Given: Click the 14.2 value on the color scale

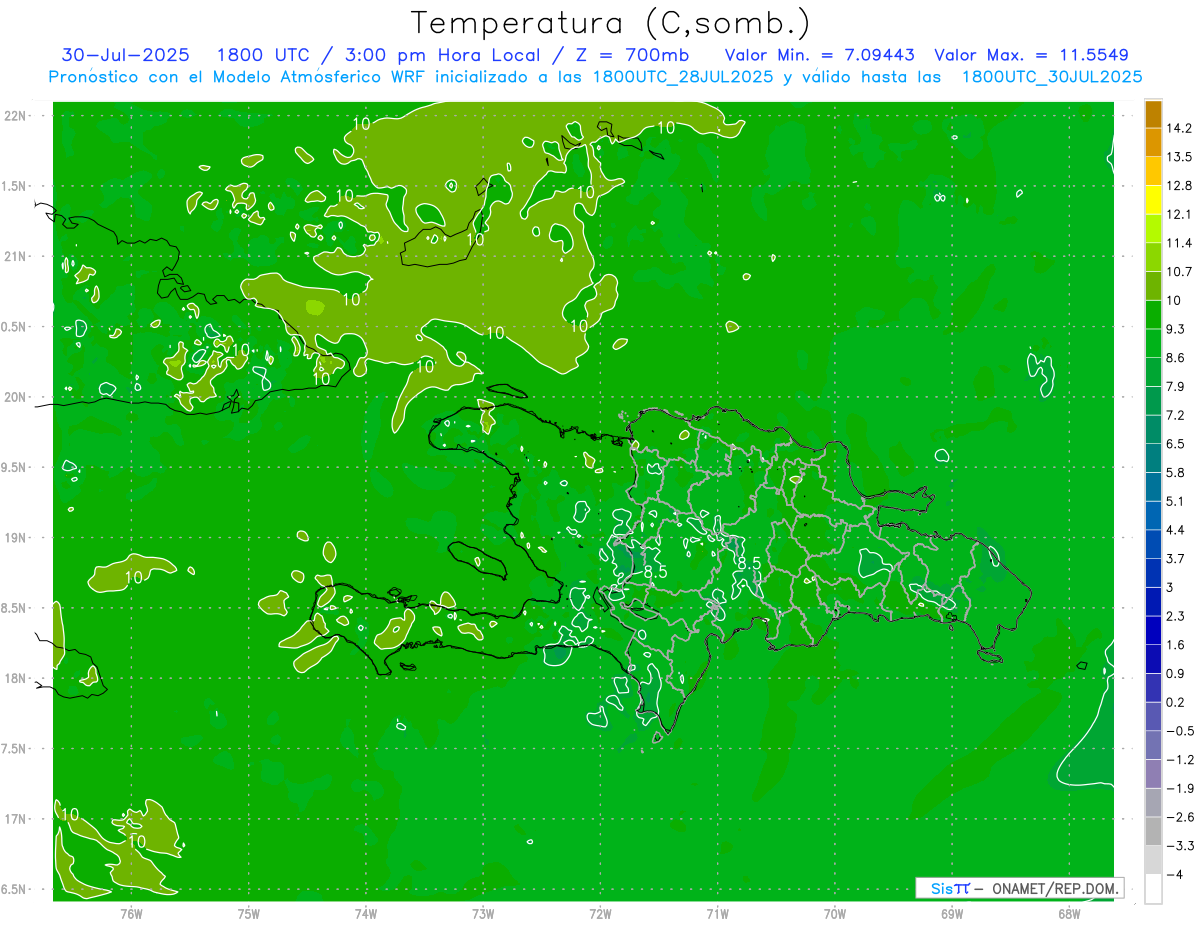Looking at the screenshot, I should (x=1179, y=128).
